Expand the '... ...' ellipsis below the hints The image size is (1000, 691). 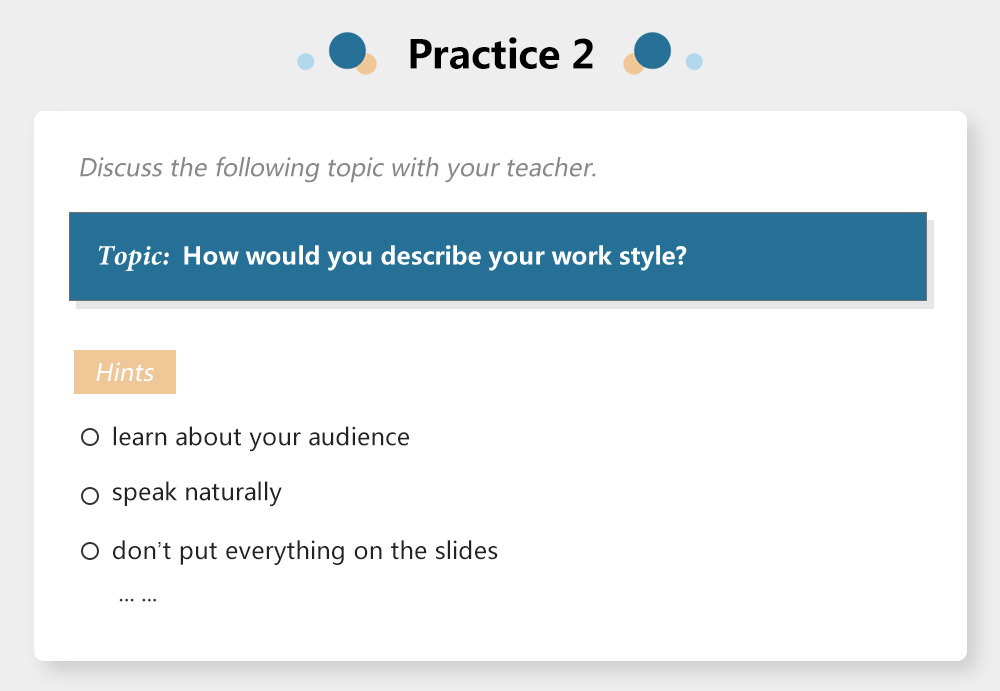137,598
